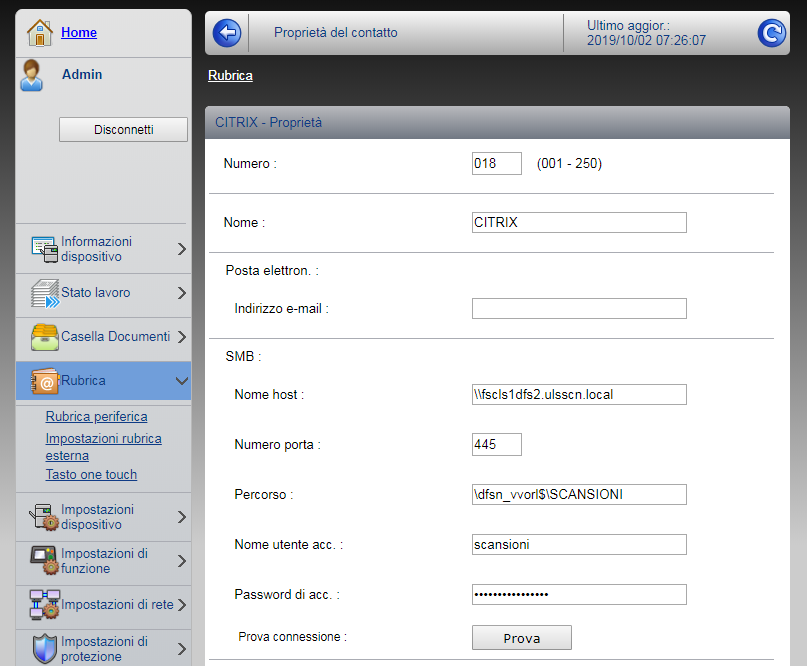This screenshot has width=807, height=666.
Task: Click the Impostazioni di rete network icon
Action: (45, 605)
